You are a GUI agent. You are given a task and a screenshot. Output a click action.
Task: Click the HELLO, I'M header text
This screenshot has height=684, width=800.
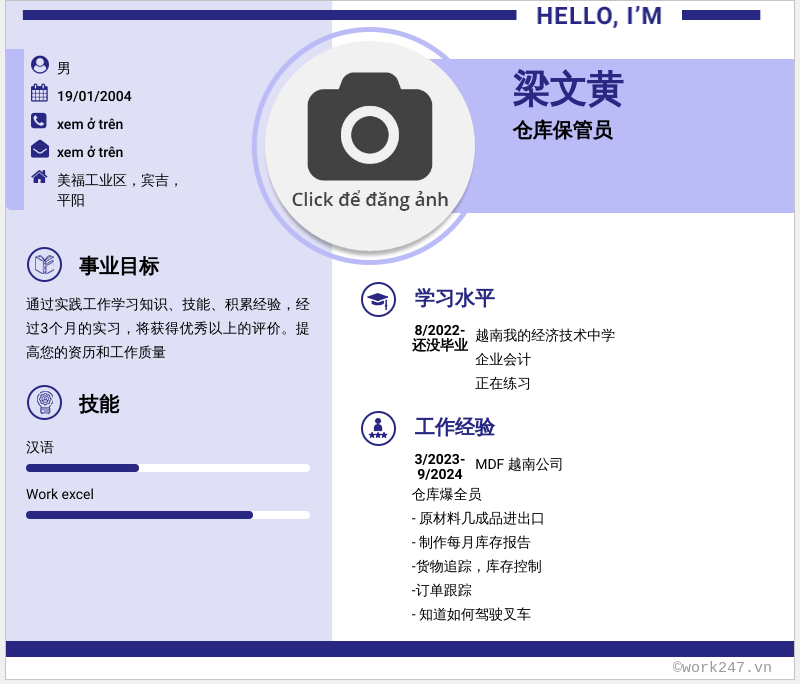598,15
